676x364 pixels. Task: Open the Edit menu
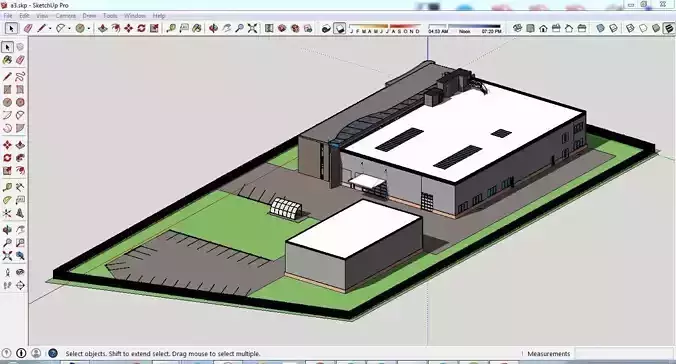(x=24, y=16)
